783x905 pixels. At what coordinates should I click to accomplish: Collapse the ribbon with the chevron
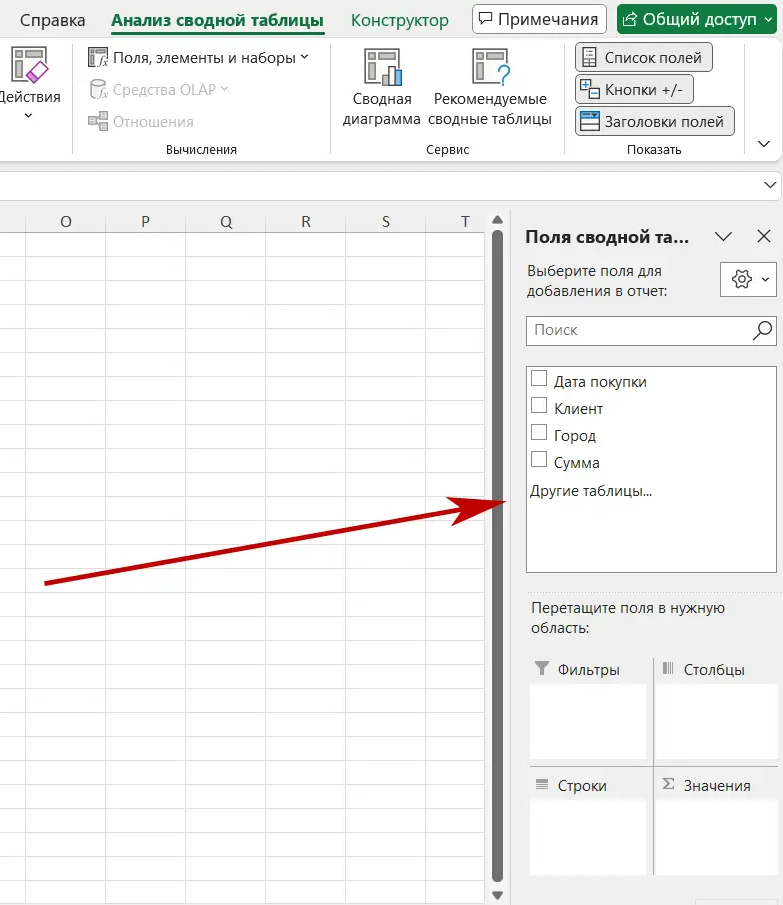click(763, 144)
